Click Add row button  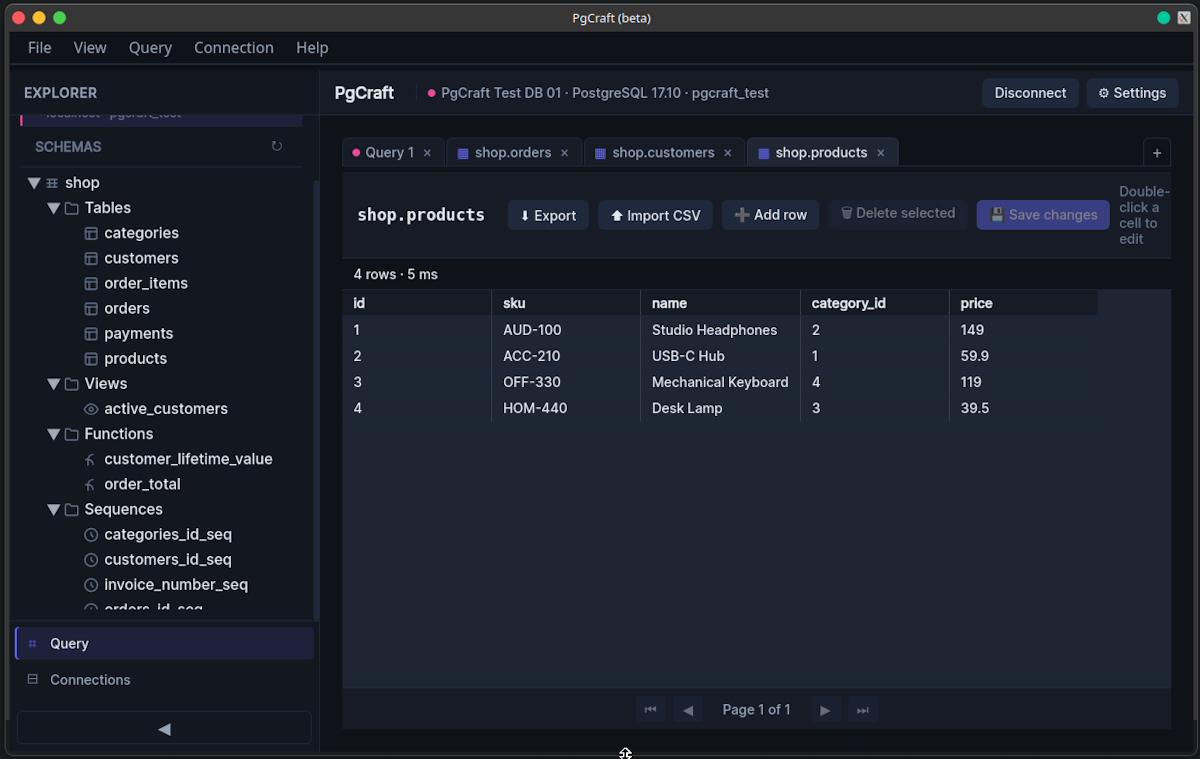771,215
